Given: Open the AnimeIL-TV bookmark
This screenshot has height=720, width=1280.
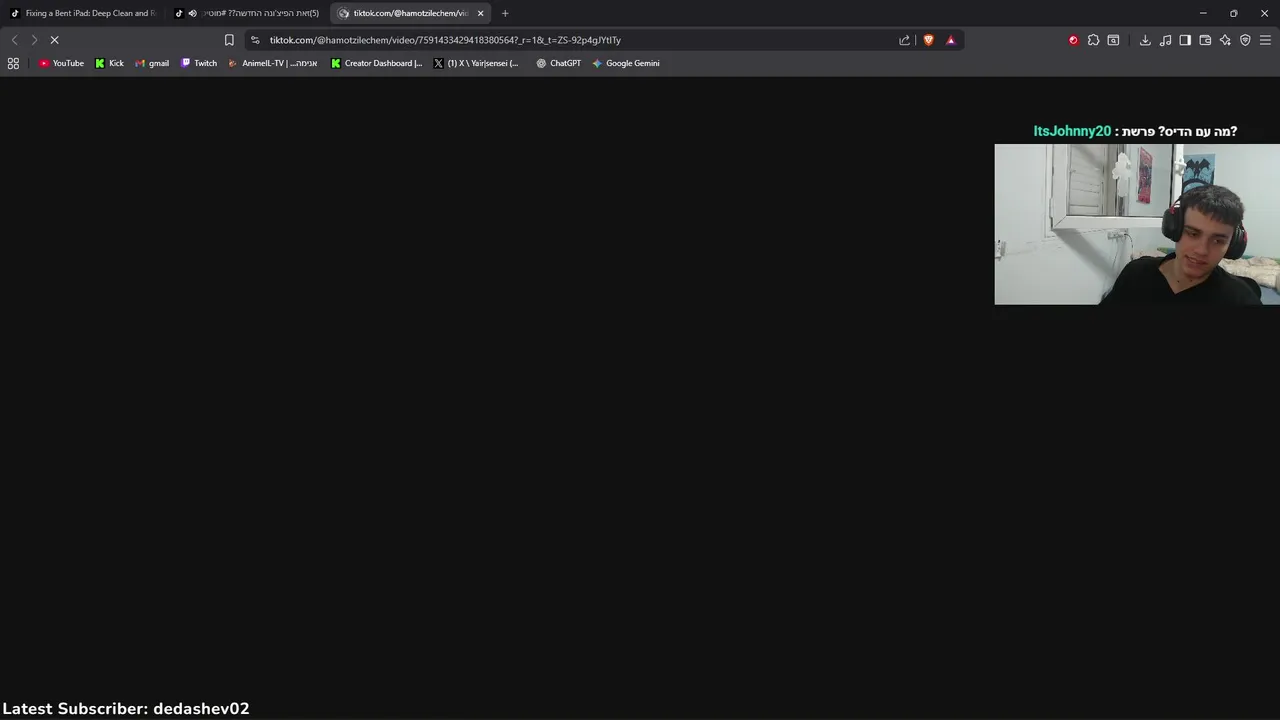Looking at the screenshot, I should [273, 63].
